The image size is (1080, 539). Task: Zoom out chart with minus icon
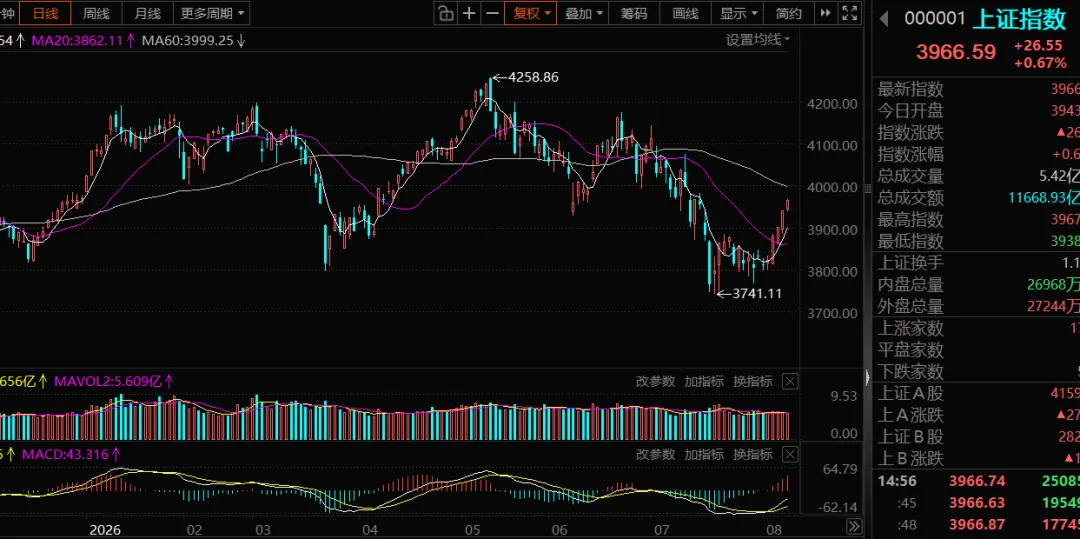[x=492, y=13]
